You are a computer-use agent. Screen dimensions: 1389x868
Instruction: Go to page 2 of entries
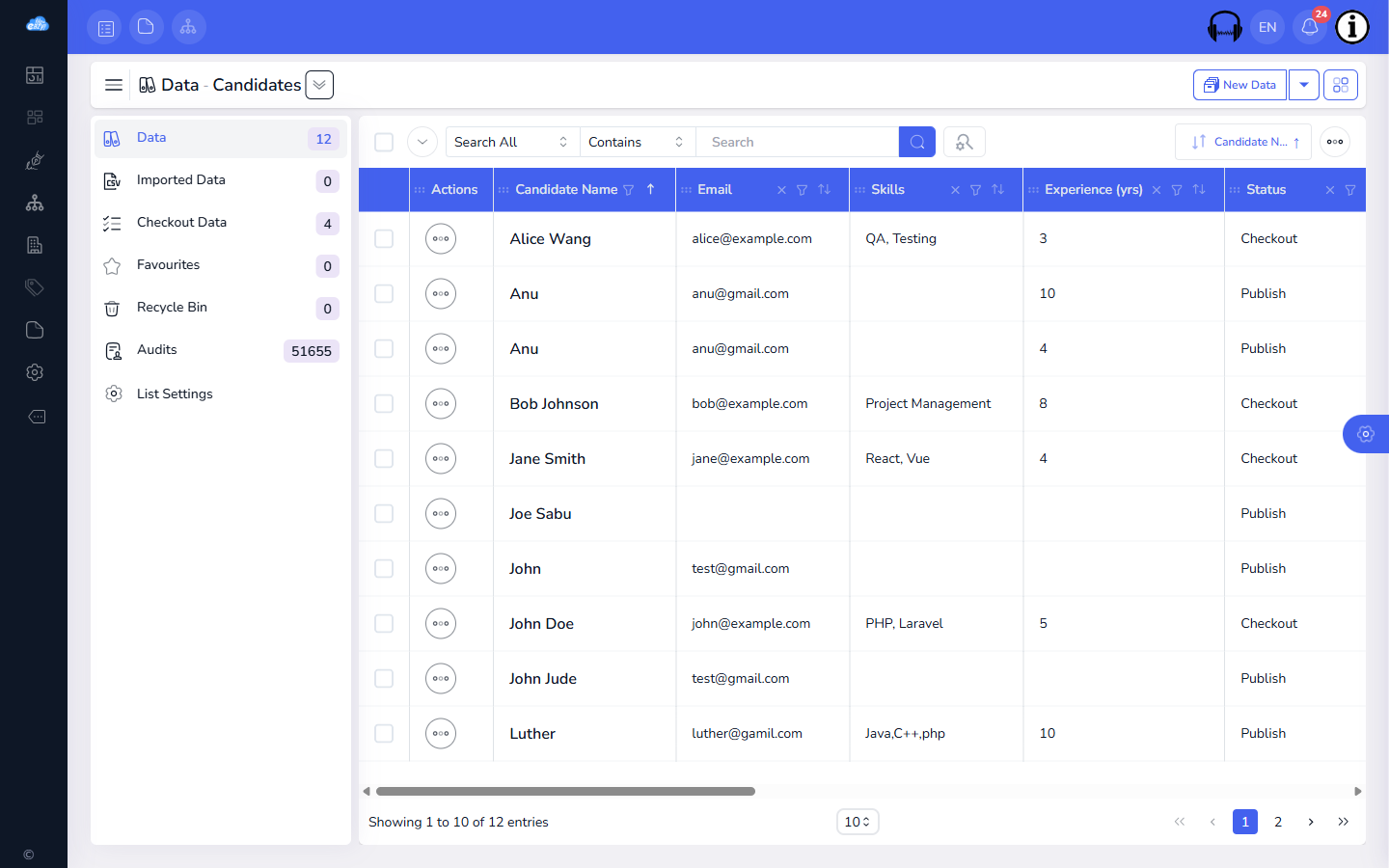1278,822
